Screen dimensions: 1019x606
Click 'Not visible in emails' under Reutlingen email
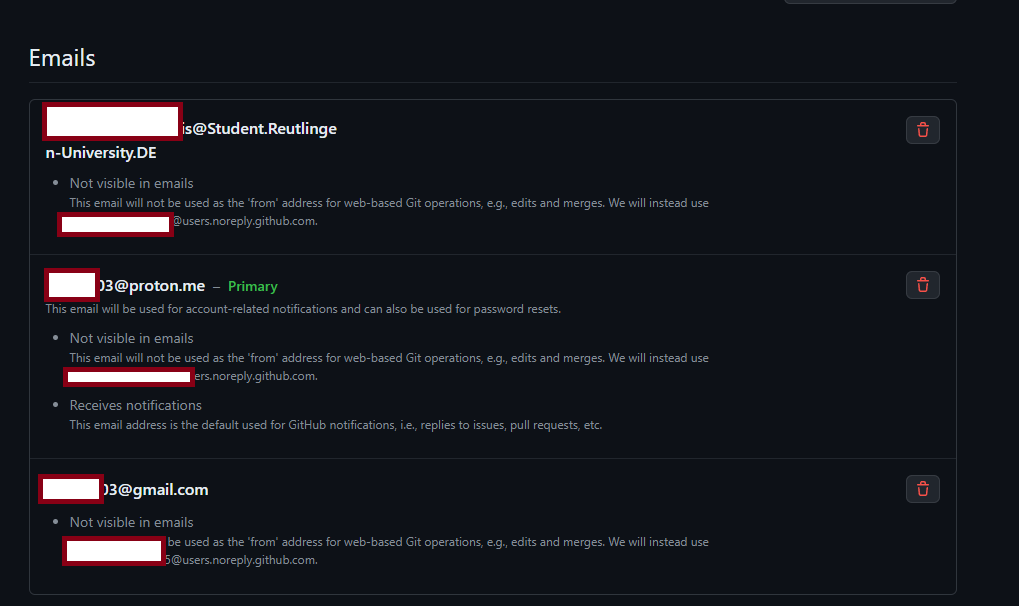pyautogui.click(x=131, y=183)
